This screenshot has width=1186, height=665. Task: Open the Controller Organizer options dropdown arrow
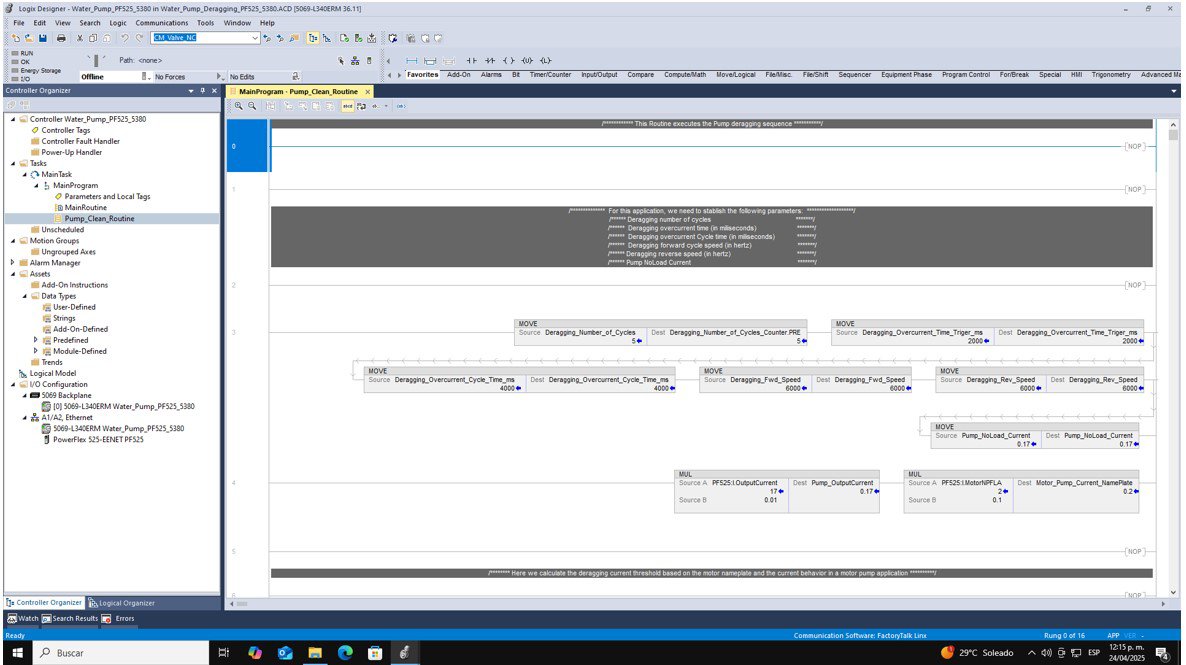191,91
